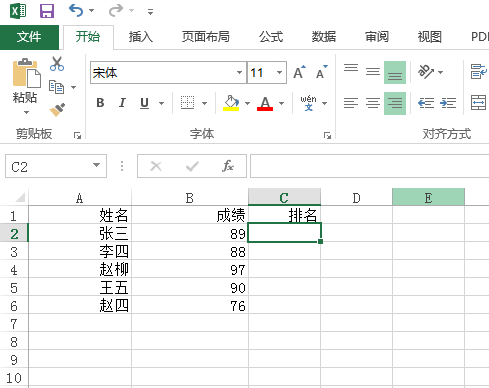Toggle Italic formatting
This screenshot has width=489, height=388.
(122, 103)
